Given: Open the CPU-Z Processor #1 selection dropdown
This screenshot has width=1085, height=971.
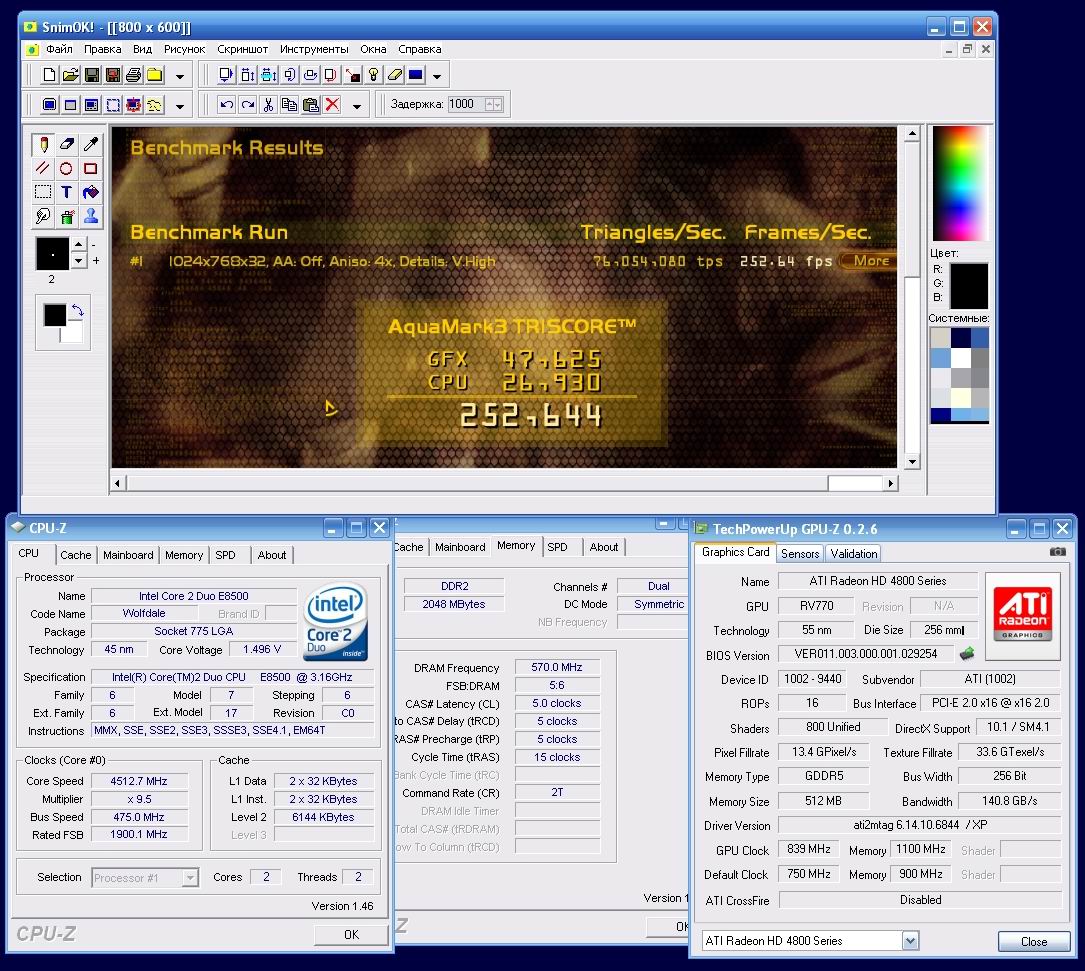Looking at the screenshot, I should click(x=190, y=878).
